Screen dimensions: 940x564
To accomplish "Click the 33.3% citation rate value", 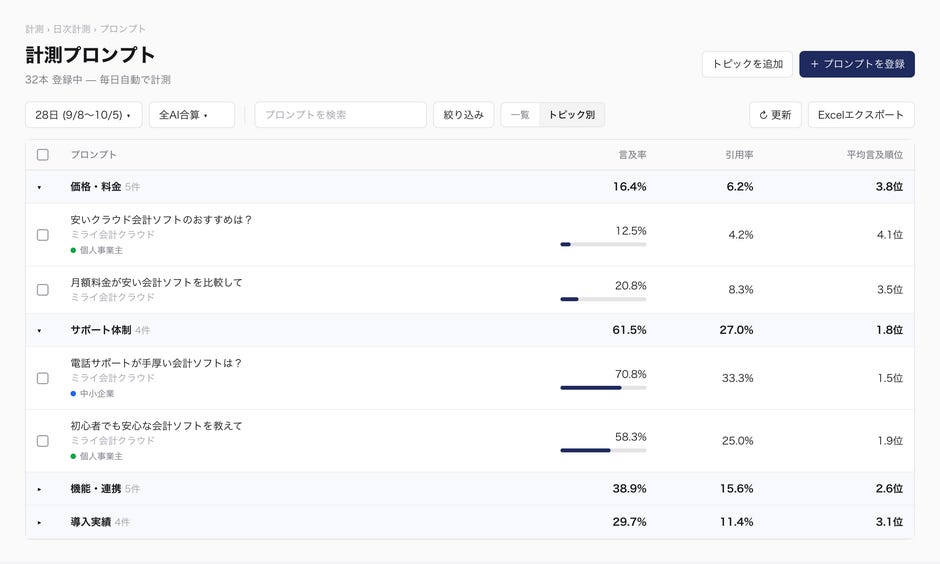I will 737,378.
